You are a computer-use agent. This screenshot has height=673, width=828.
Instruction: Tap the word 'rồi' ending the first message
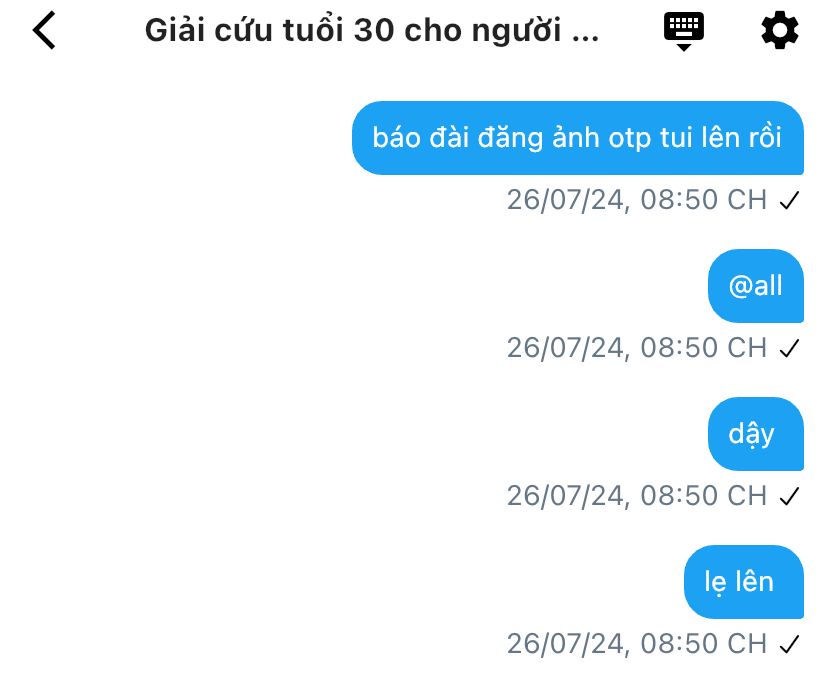click(x=764, y=136)
